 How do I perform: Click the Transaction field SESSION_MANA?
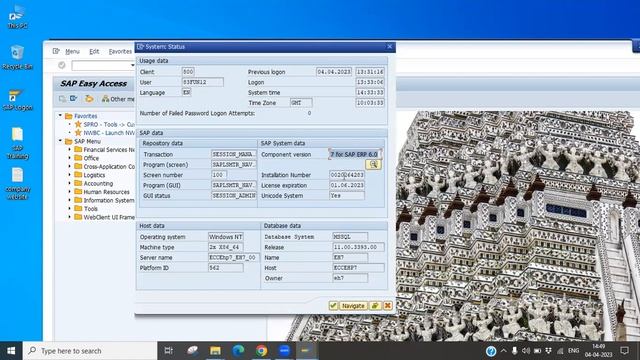234,154
